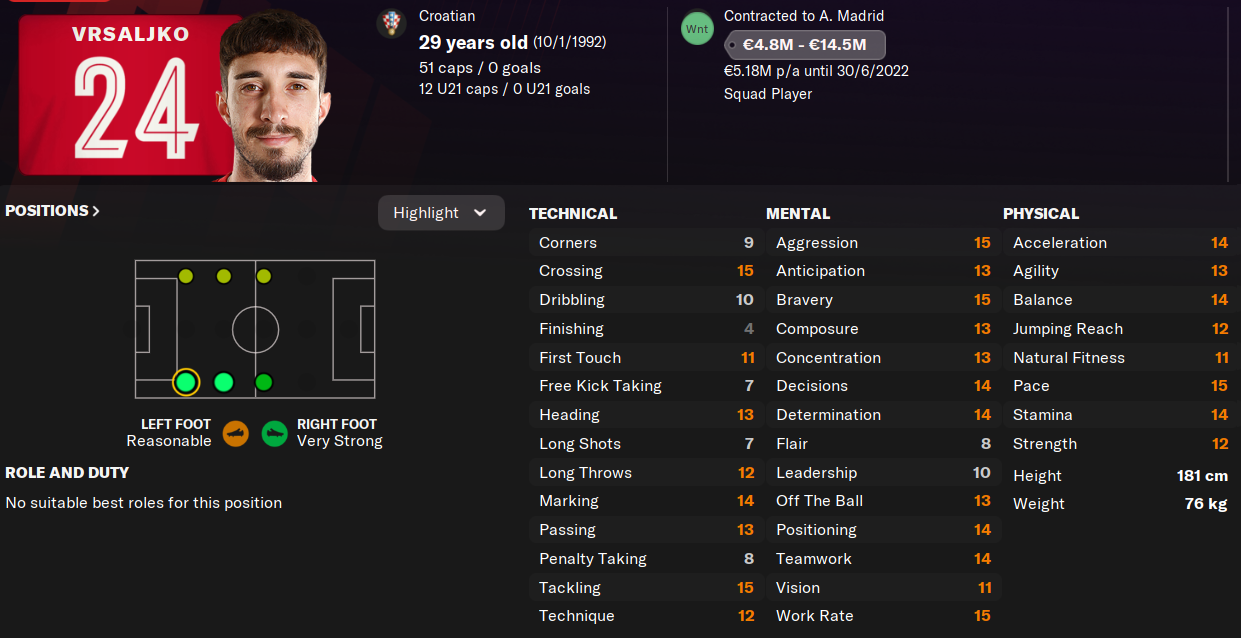Click the green Wnt status badge
The image size is (1241, 638).
[x=697, y=29]
